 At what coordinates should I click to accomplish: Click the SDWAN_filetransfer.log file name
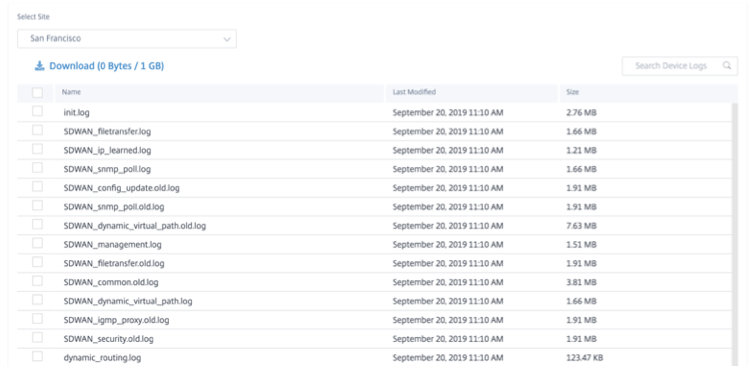[108, 132]
